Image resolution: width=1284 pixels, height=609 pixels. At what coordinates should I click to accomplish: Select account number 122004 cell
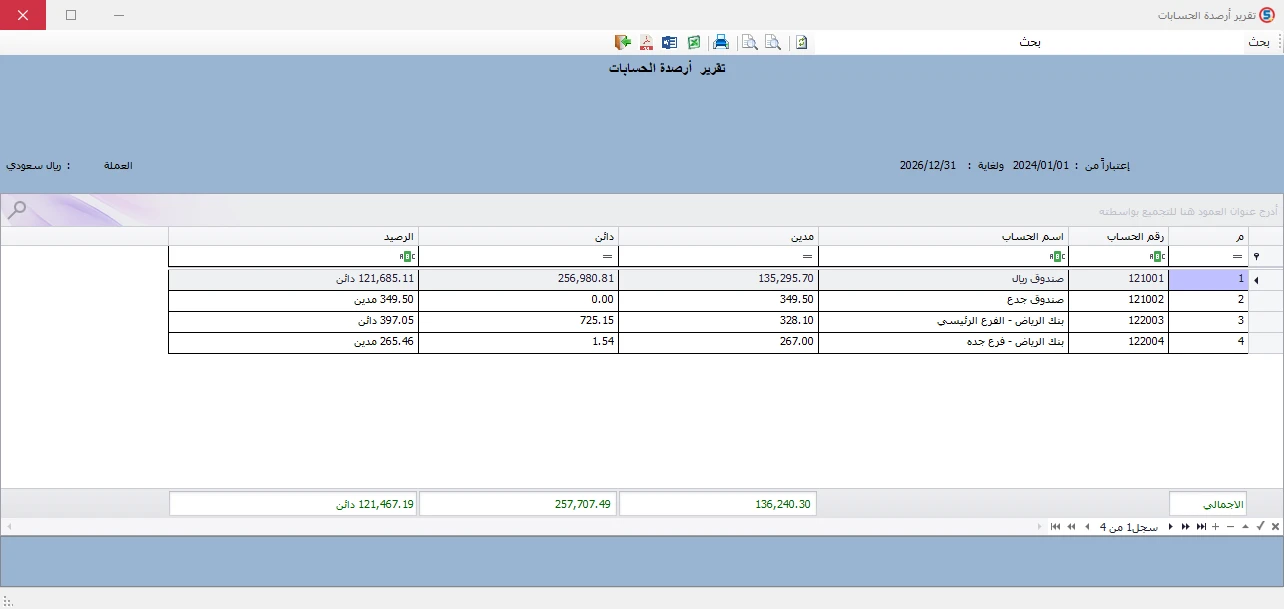[x=1118, y=342]
